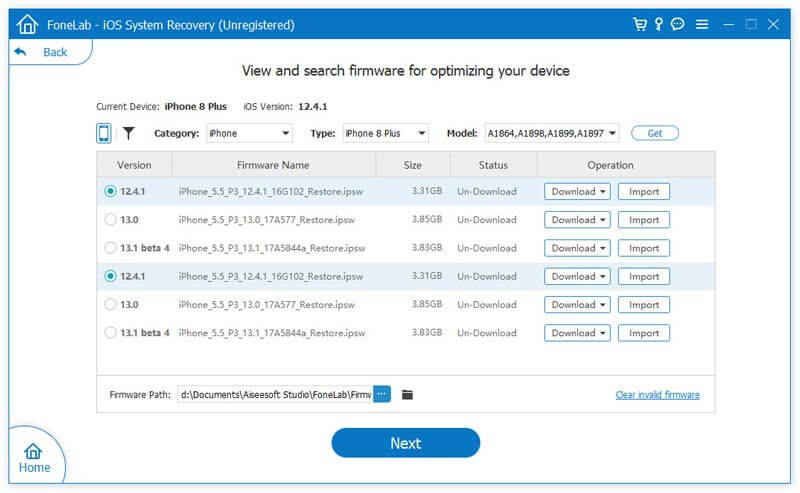The width and height of the screenshot is (800, 493).
Task: Open Download dropdown in the topmost 12.4.1 row
Action: [577, 191]
